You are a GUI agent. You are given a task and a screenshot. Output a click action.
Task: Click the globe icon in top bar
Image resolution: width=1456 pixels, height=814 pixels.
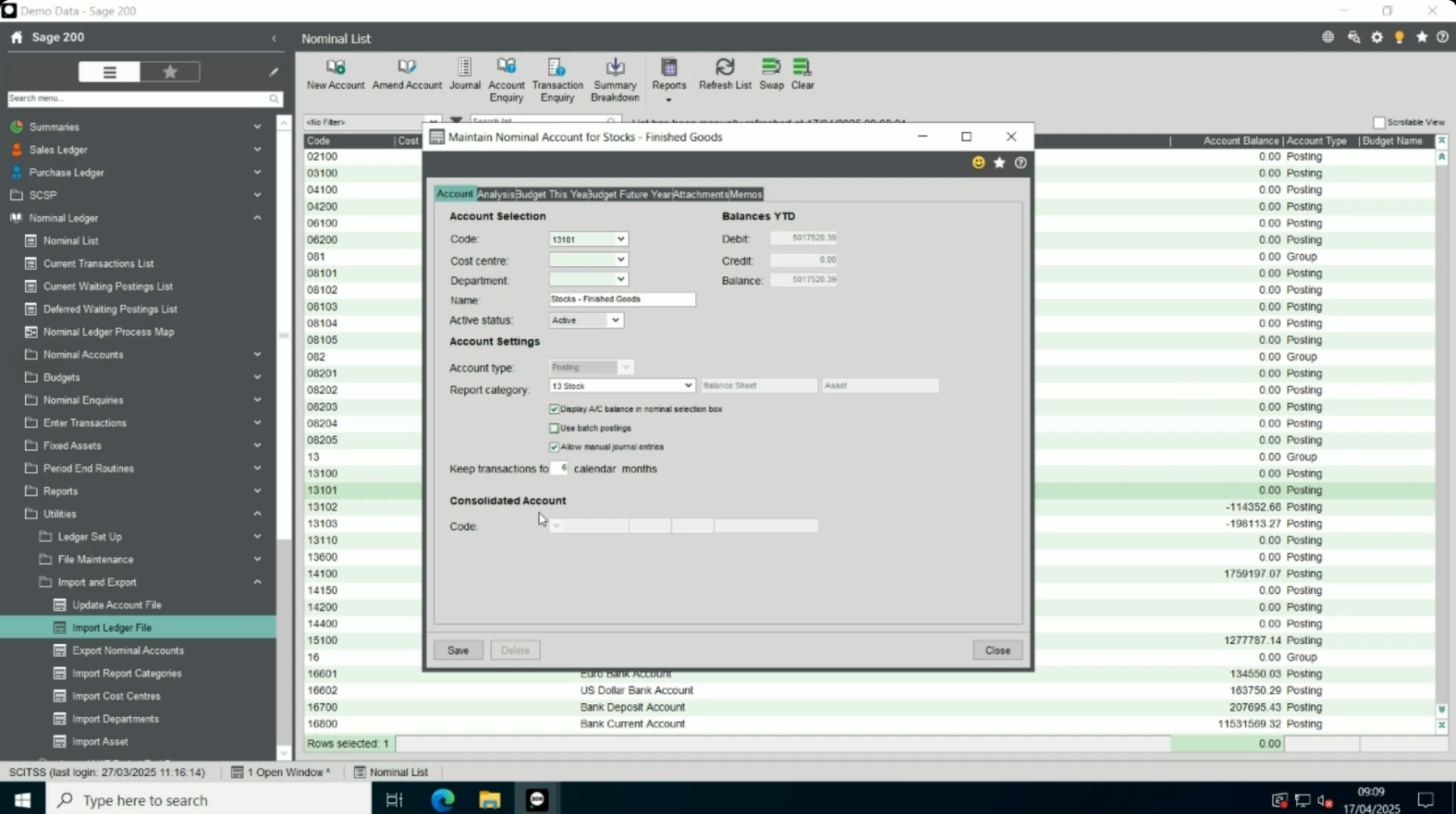(1328, 37)
